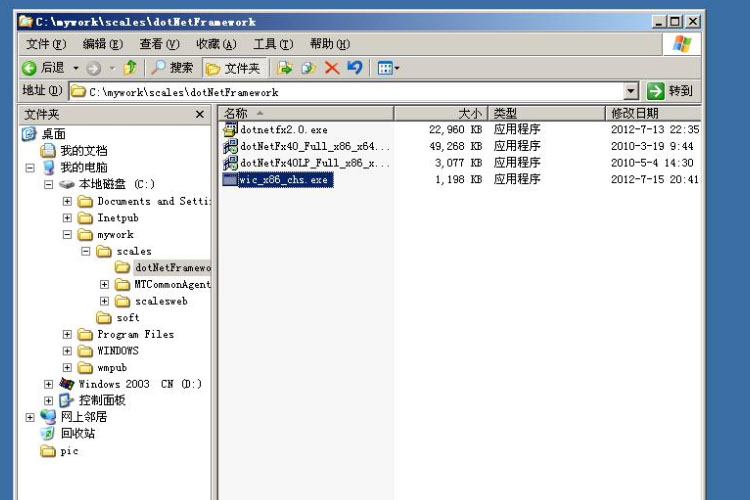Click the Forward arrow toolbar icon

coord(93,68)
